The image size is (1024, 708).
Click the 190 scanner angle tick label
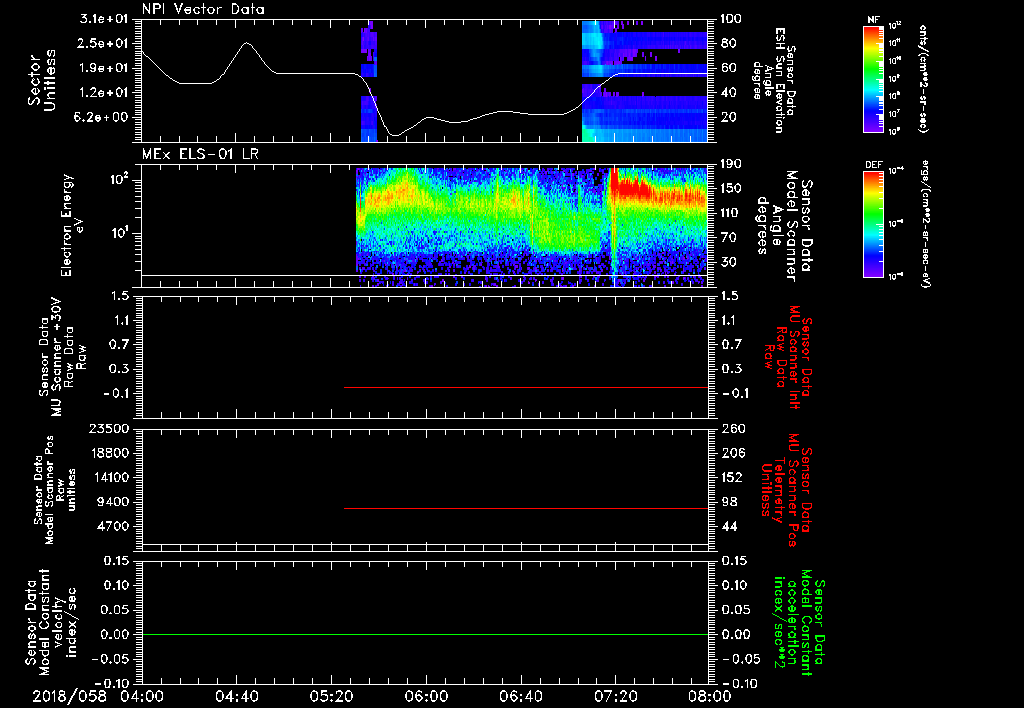(731, 164)
